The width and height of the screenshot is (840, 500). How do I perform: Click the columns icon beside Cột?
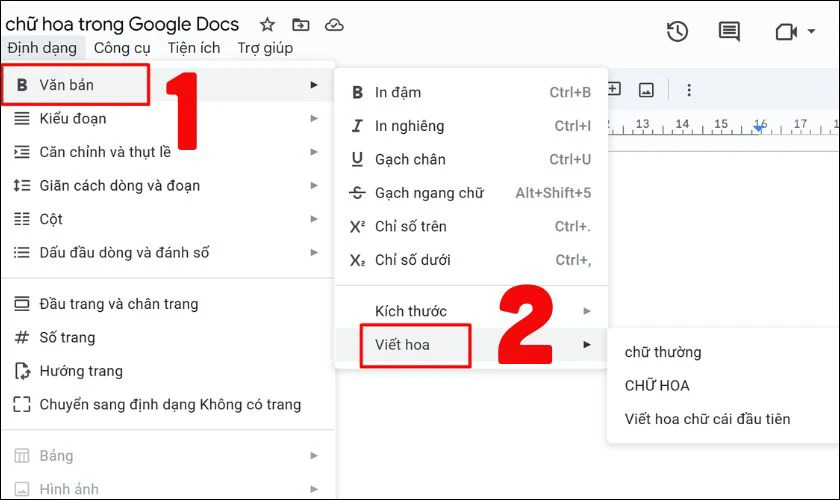click(x=22, y=219)
